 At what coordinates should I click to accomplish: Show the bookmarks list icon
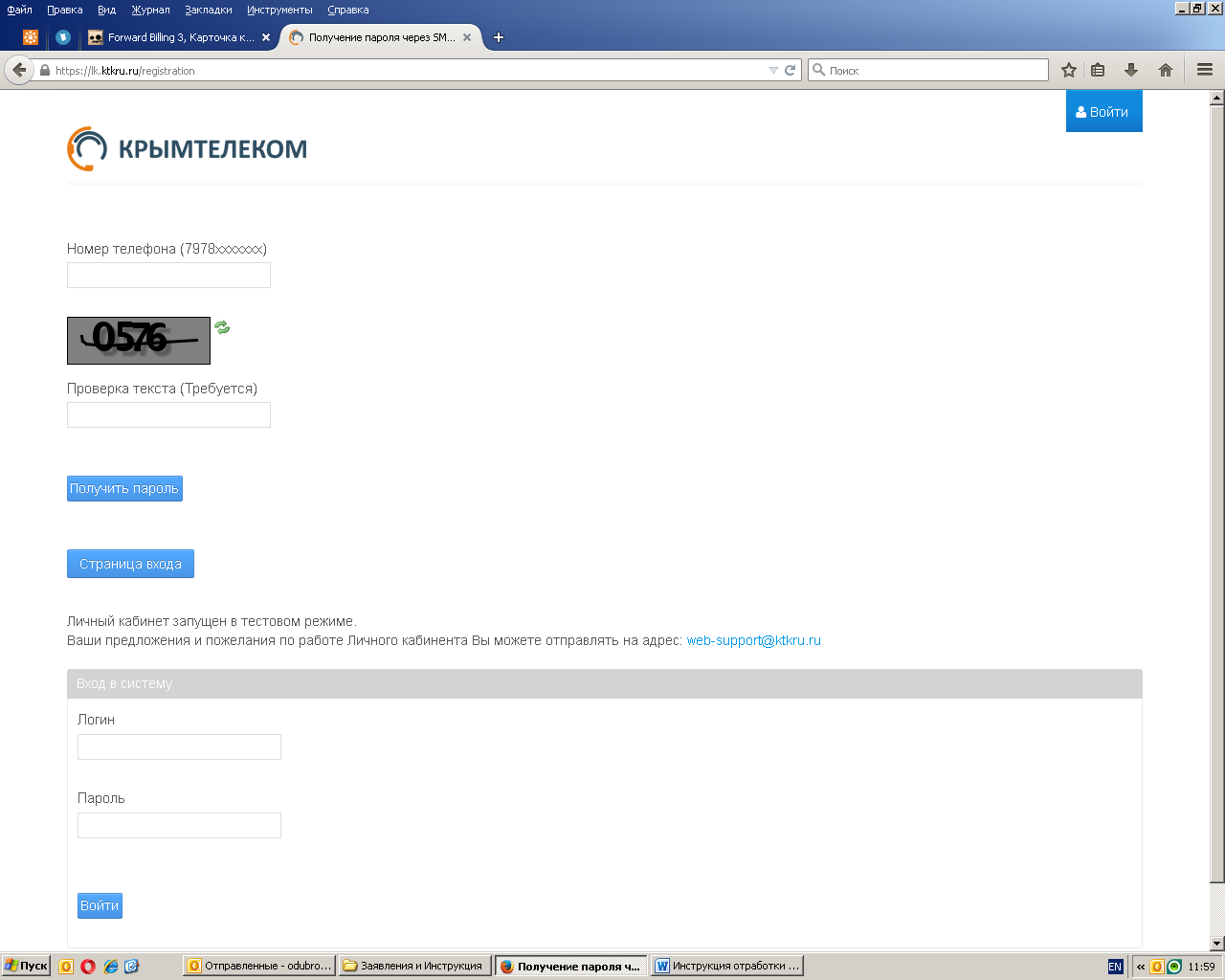(1098, 70)
